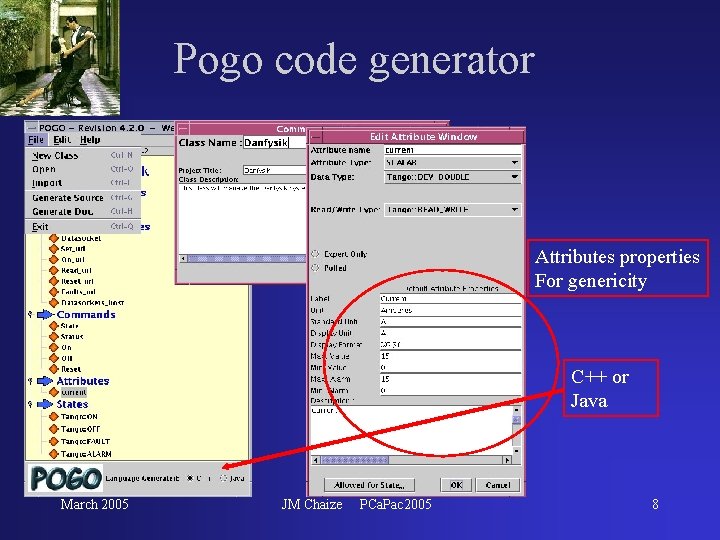The width and height of the screenshot is (720, 540).
Task: Collapse the Attributes tree node
Action: [x=30, y=381]
